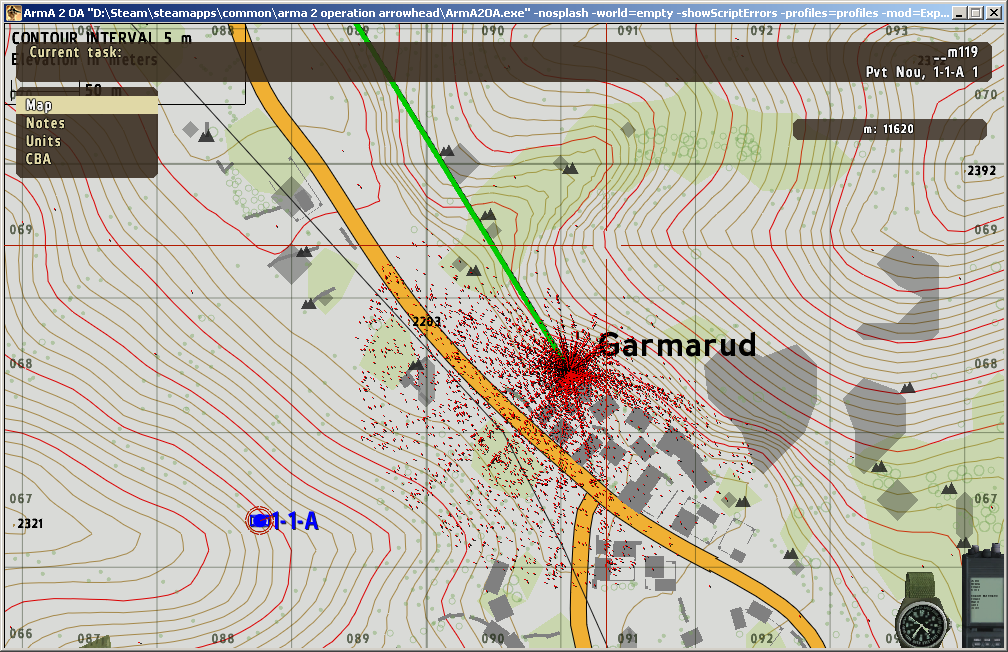Click the m: 11620 distance readout
Image resolution: width=1008 pixels, height=652 pixels.
pos(889,129)
